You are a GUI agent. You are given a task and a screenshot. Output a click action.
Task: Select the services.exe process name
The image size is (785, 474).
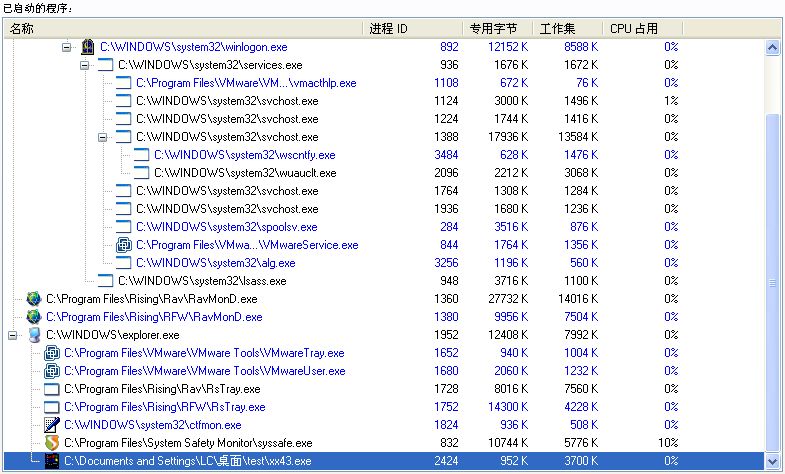coord(210,65)
